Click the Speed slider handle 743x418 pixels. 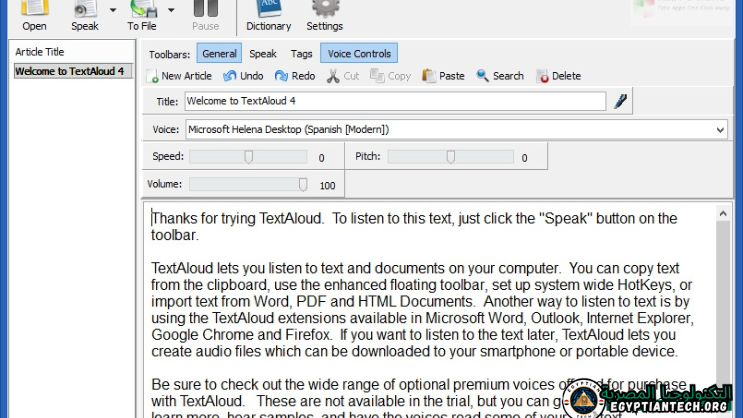[x=249, y=157]
